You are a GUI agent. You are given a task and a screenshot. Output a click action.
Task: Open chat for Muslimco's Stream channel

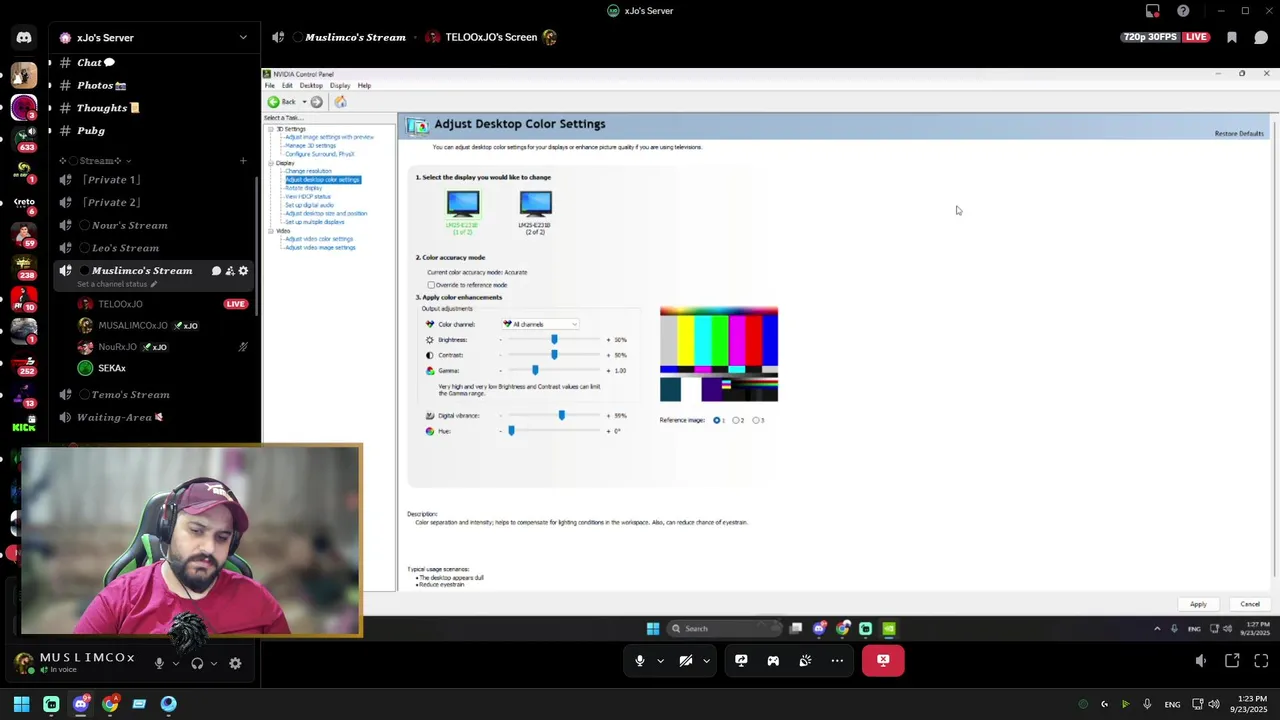pos(216,271)
